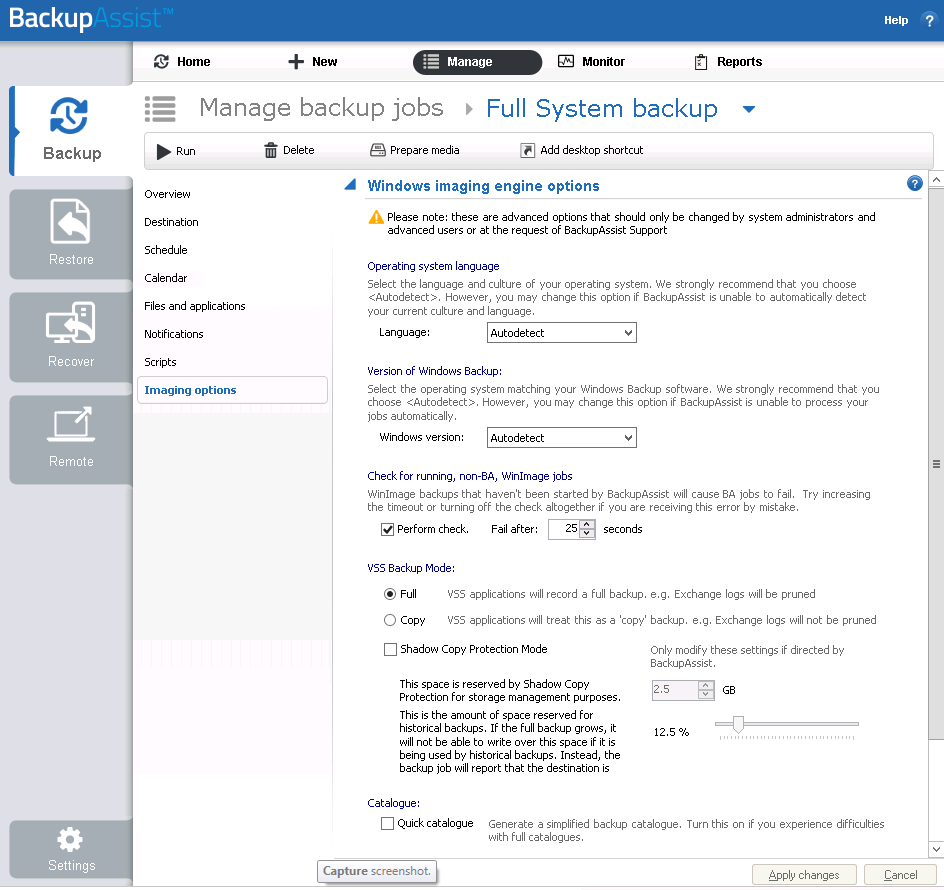Enable Shadow Copy Protection Mode

coord(391,649)
